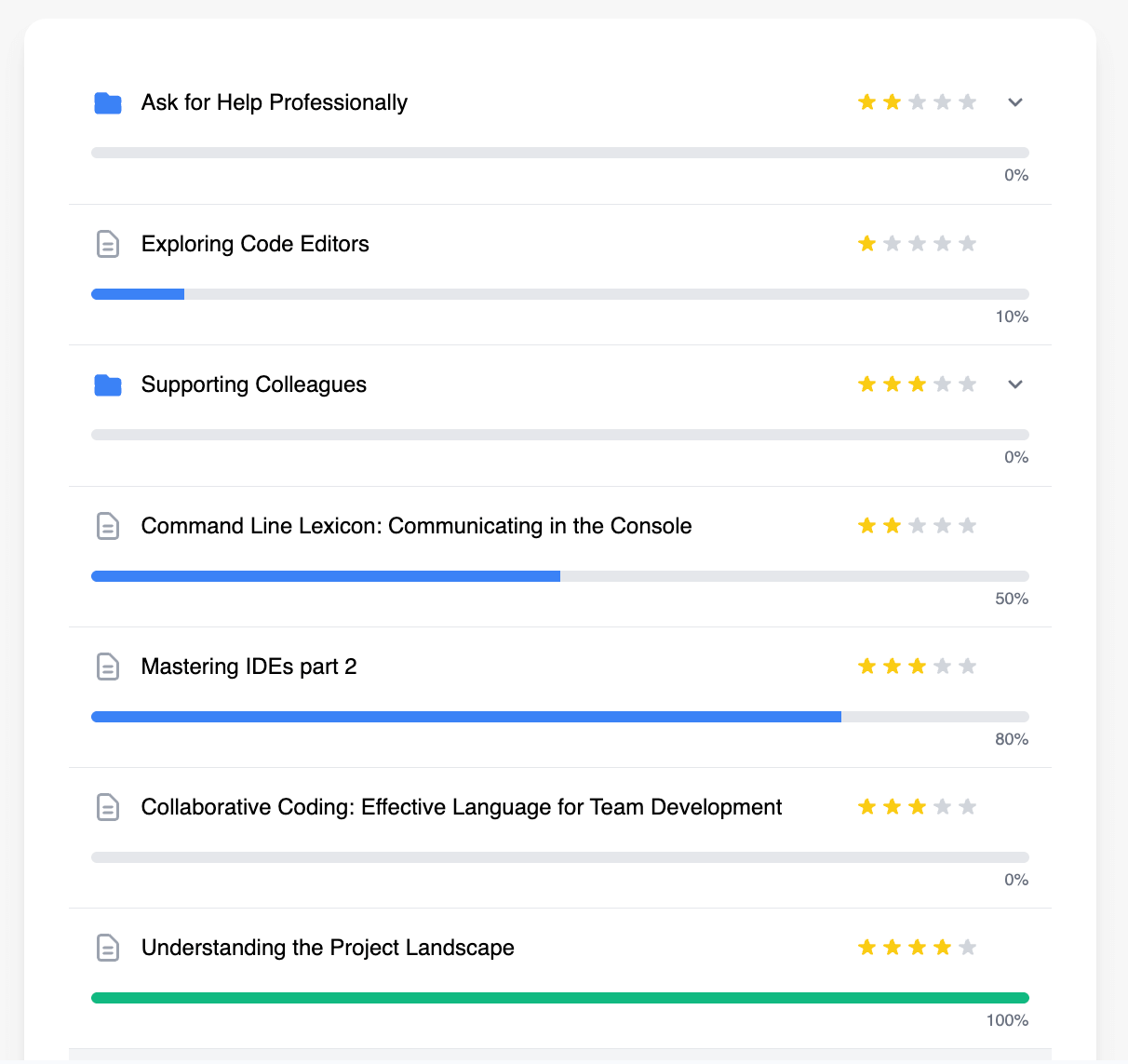Give Command Line Lexicon a three-star rating
The width and height of the screenshot is (1128, 1064).
point(918,526)
